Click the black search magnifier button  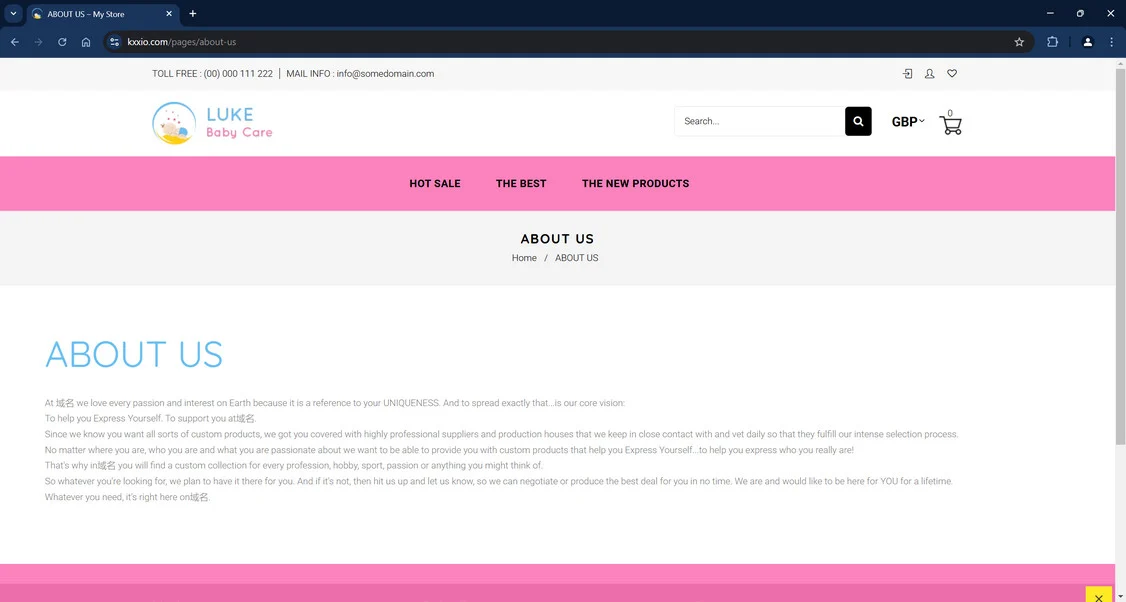coord(858,121)
